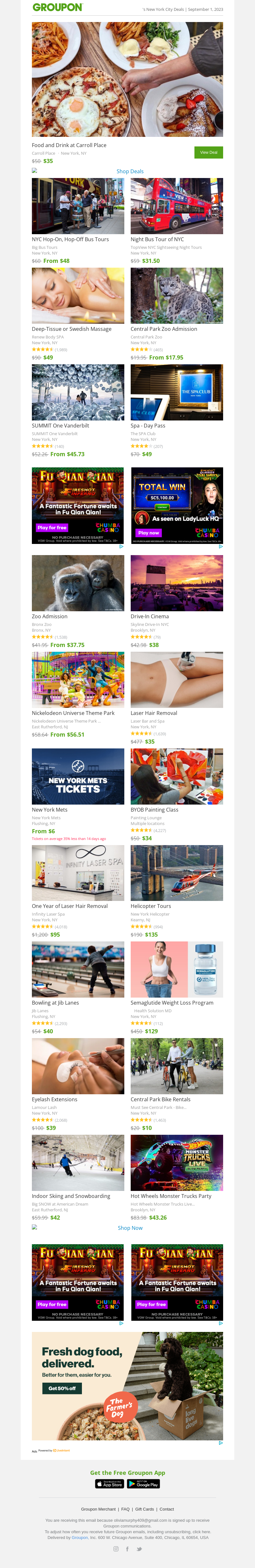Click the Groupon logo in the header
Viewport: 255px width, 1568px height.
tap(58, 8)
